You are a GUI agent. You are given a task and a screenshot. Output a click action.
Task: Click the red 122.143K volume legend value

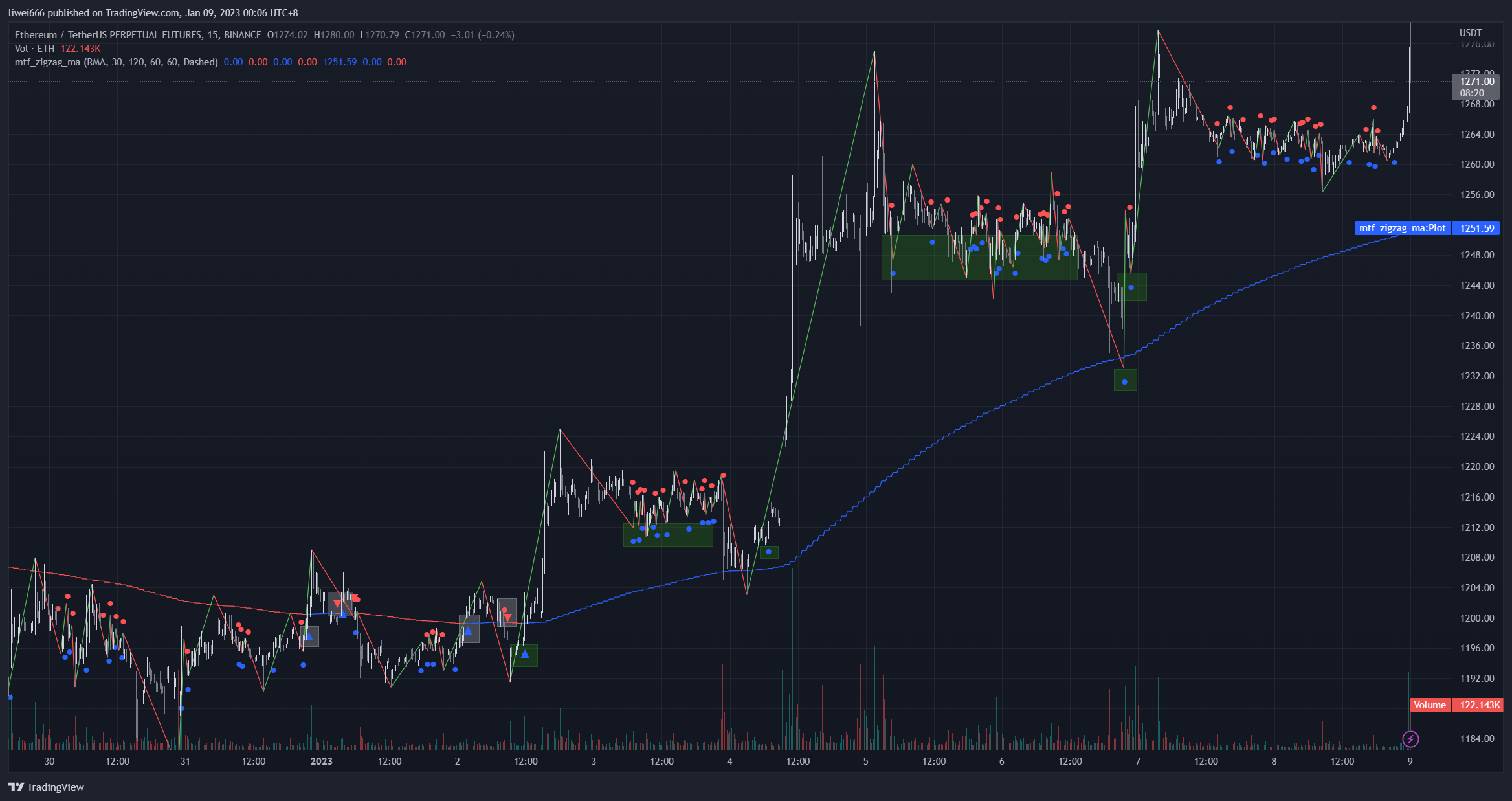[80, 49]
